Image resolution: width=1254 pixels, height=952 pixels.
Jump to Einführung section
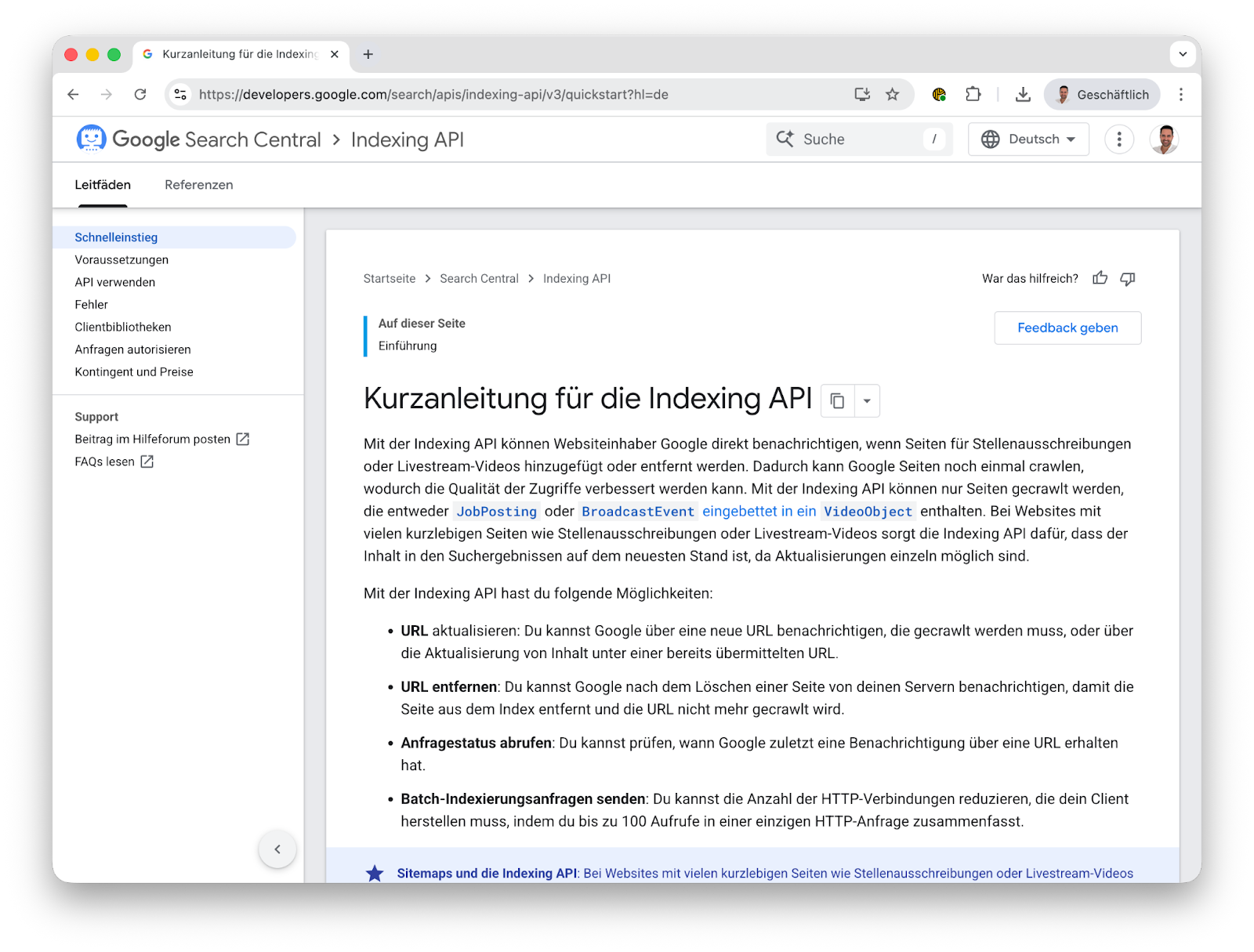[408, 346]
